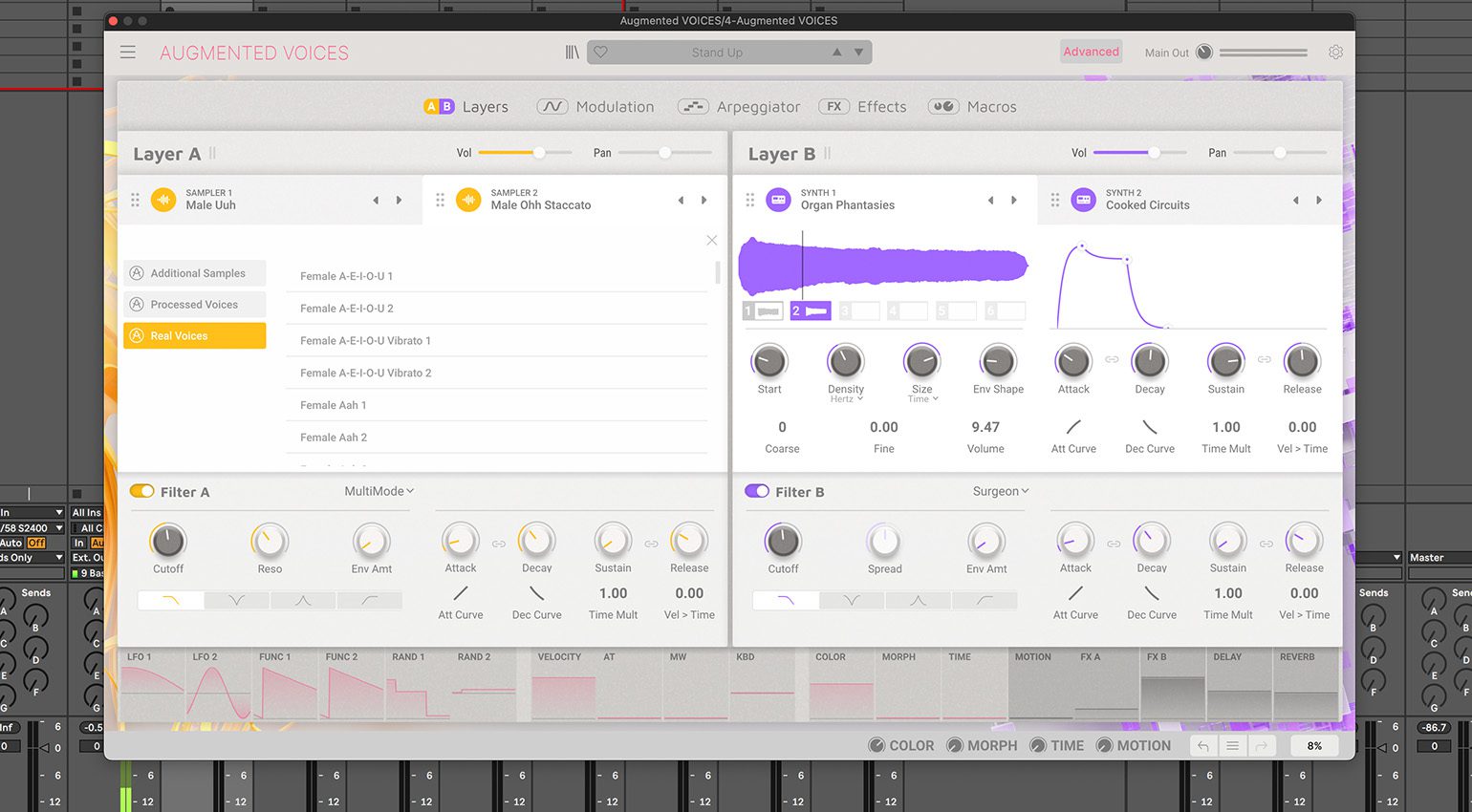Click the MORPH macro knob
Screen dimensions: 1472x812
954,746
